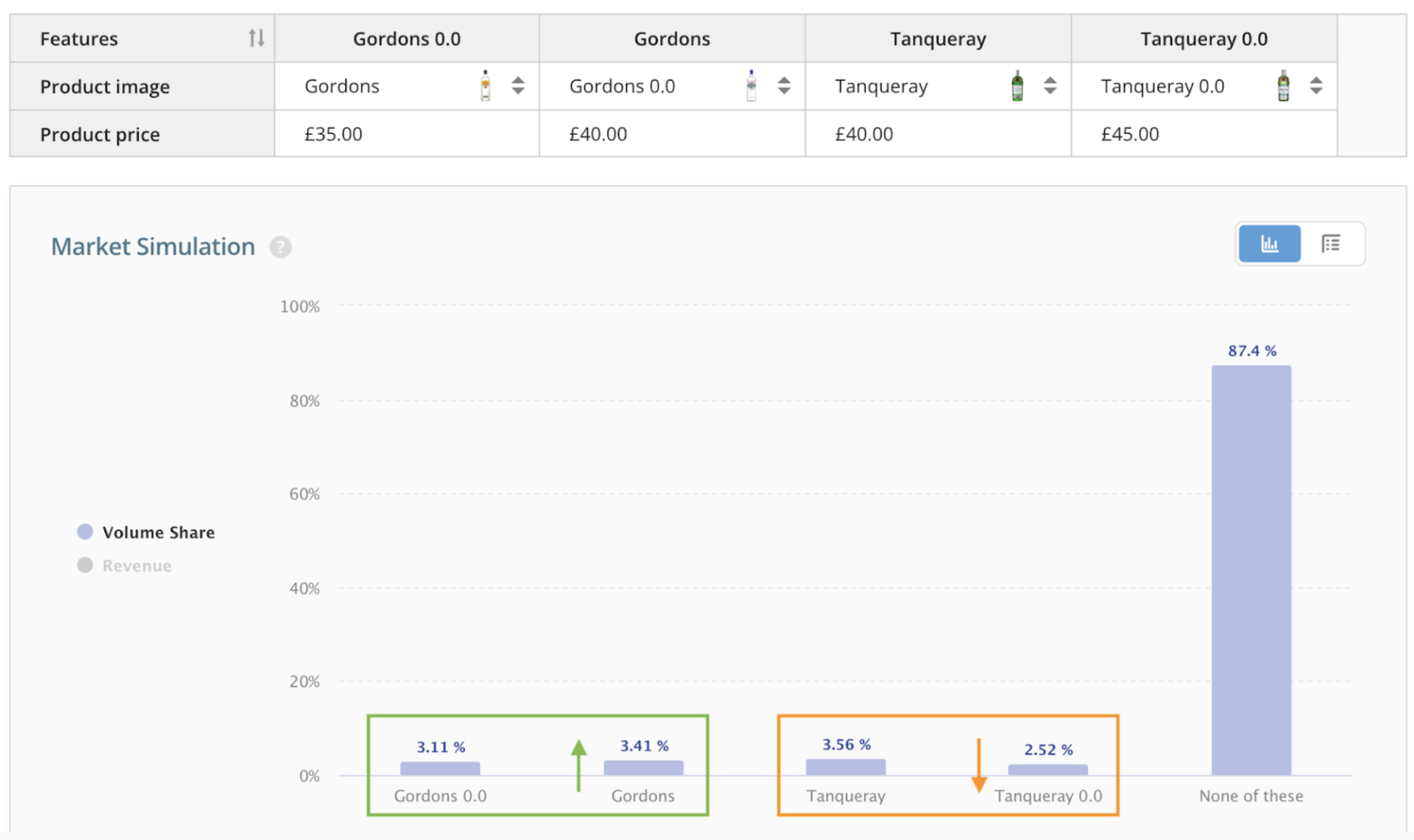Click the None of these axis label

click(x=1251, y=796)
